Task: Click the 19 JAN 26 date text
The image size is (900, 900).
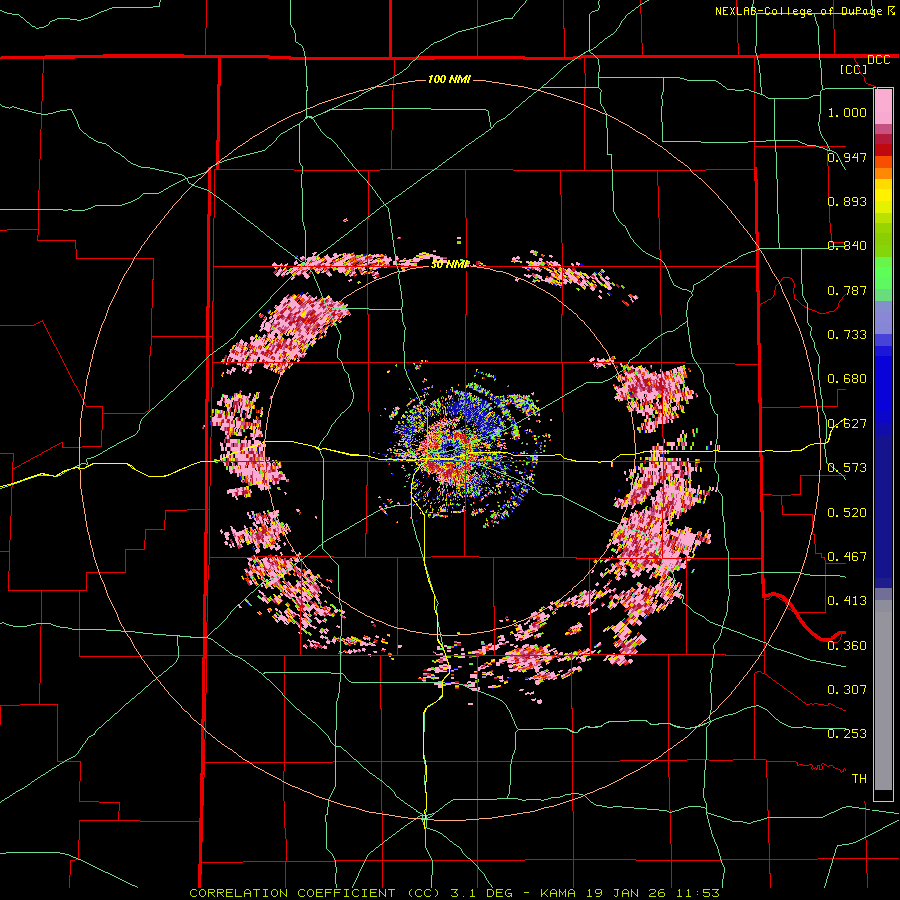Action: pyautogui.click(x=626, y=893)
